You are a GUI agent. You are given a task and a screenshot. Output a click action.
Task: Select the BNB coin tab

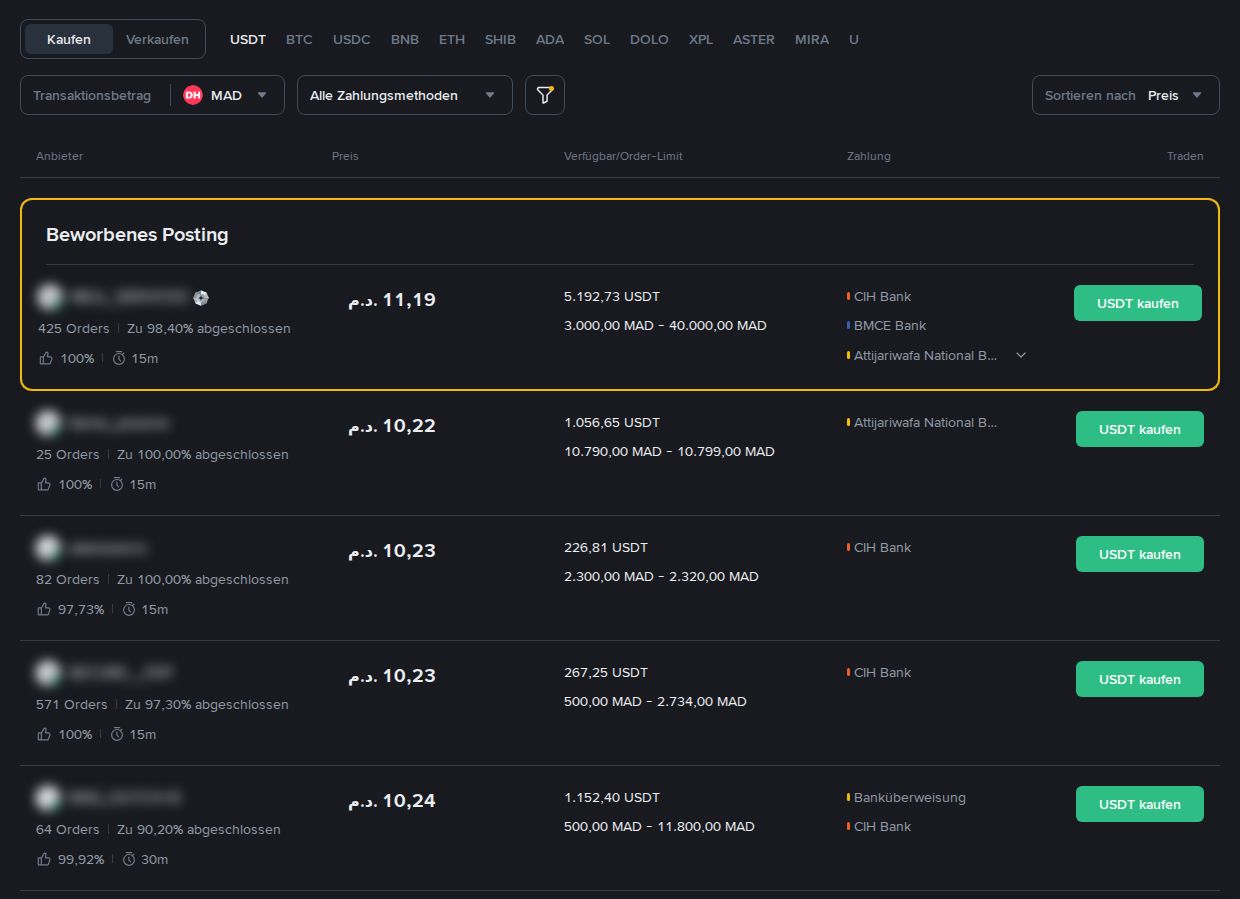tap(405, 40)
